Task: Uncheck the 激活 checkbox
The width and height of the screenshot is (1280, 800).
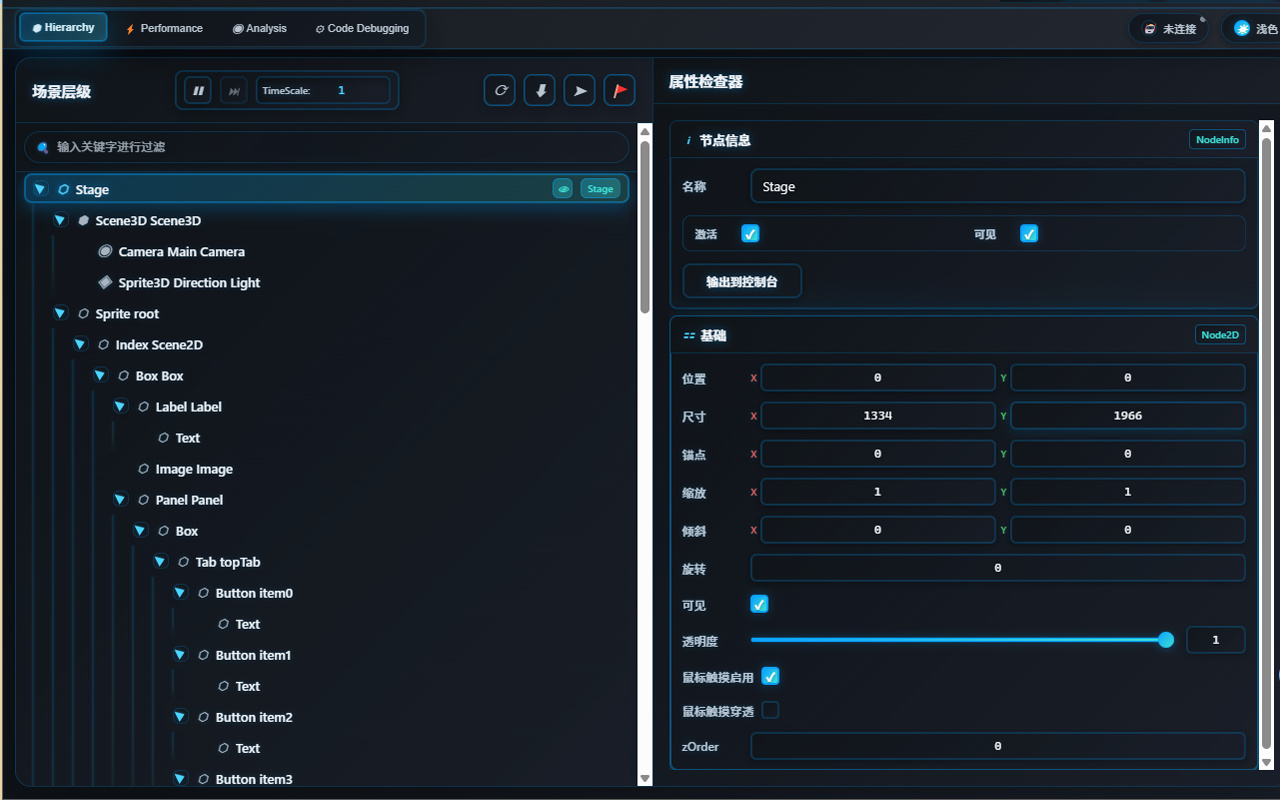Action: click(750, 233)
